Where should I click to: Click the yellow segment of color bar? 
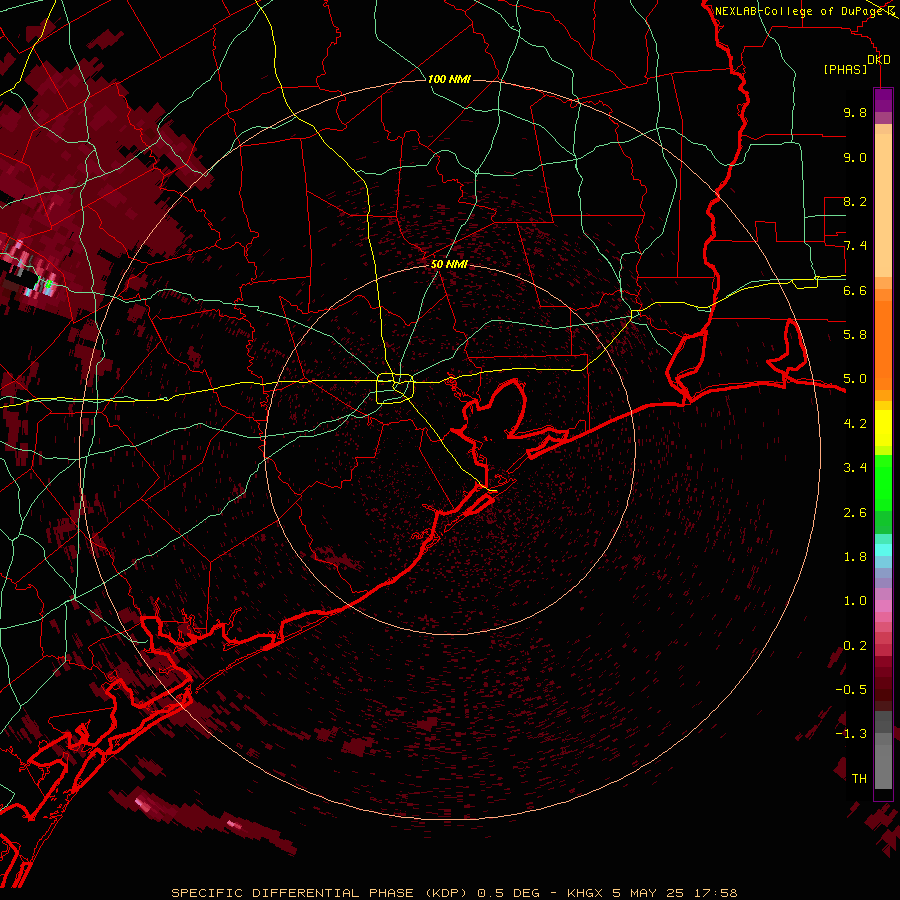click(883, 428)
